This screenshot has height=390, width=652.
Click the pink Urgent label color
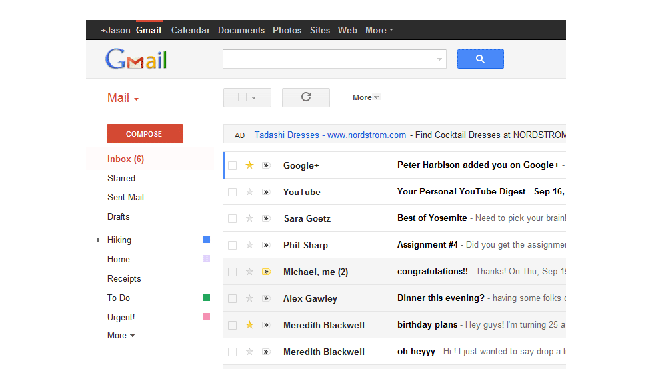coord(206,317)
